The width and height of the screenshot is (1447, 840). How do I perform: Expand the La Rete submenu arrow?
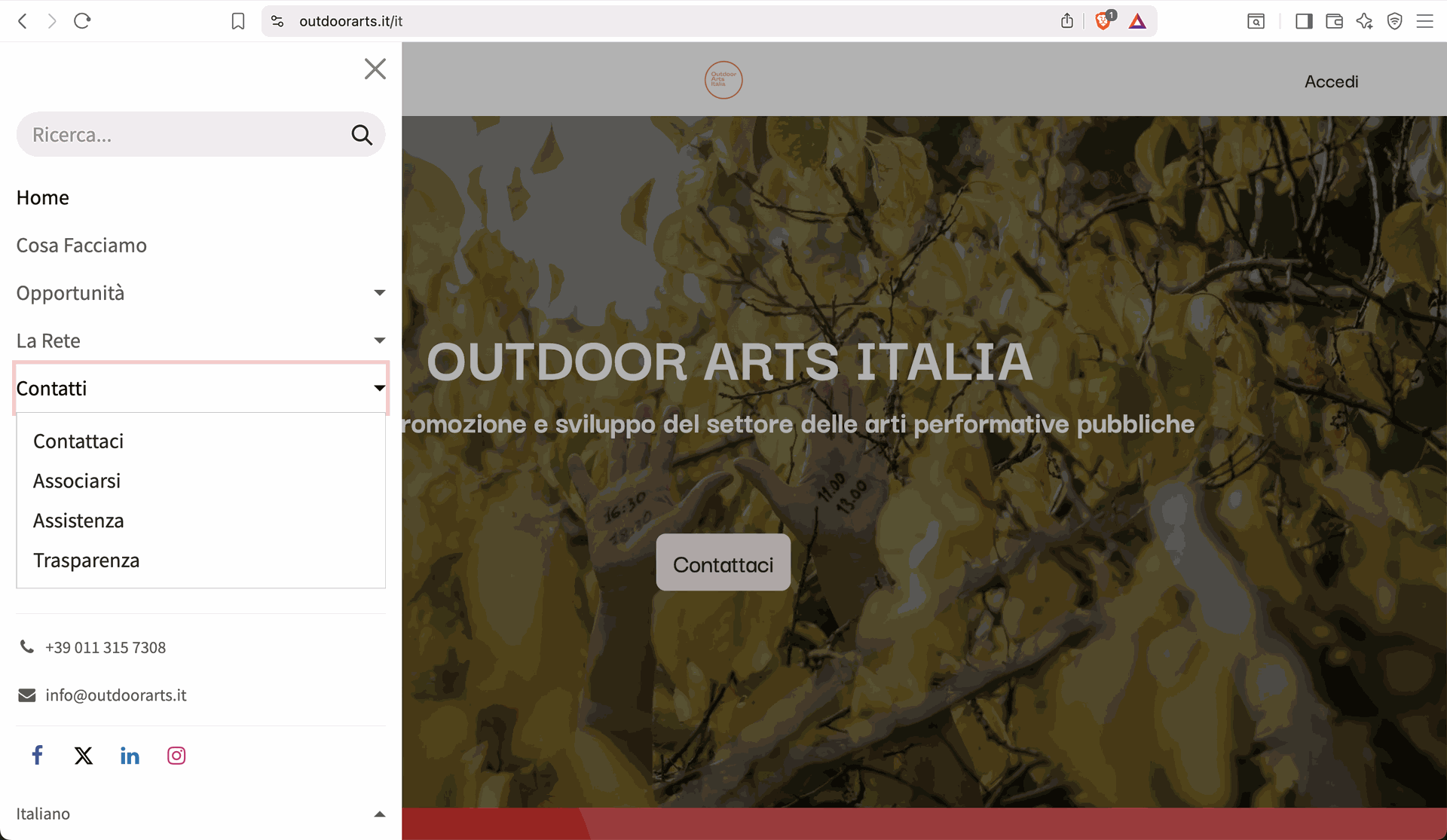[x=379, y=341]
